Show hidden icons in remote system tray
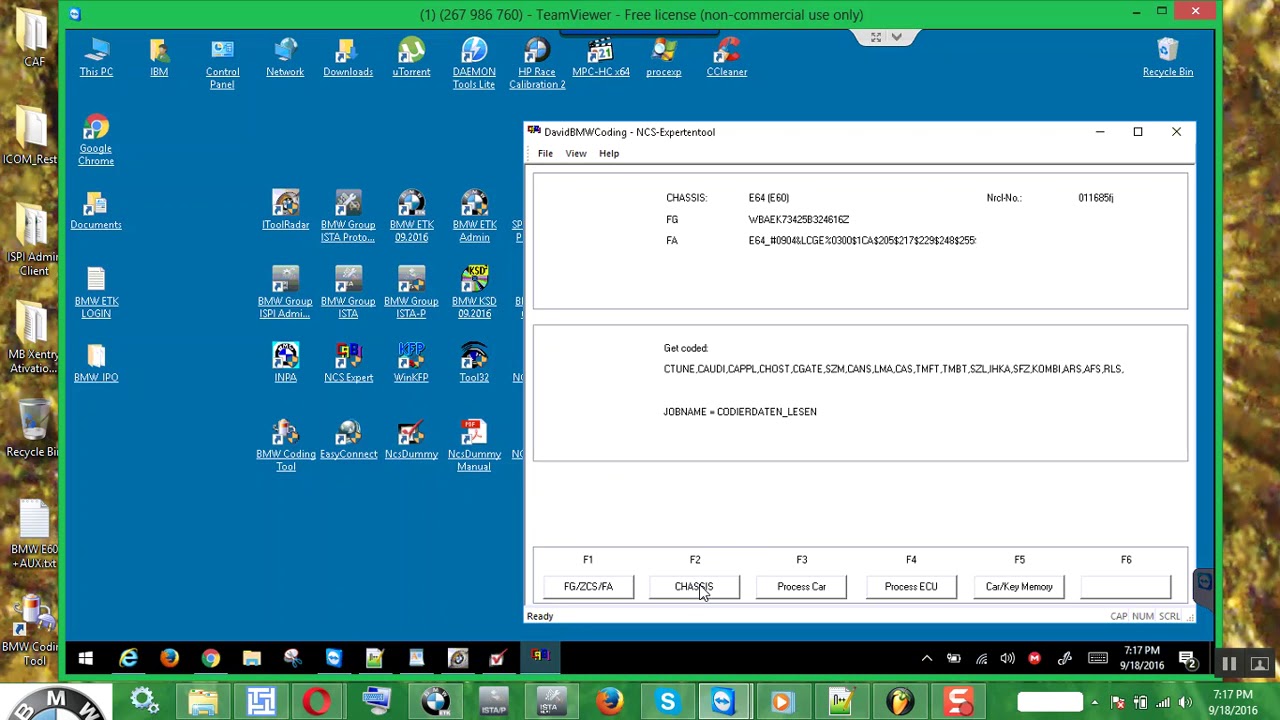 (x=927, y=658)
